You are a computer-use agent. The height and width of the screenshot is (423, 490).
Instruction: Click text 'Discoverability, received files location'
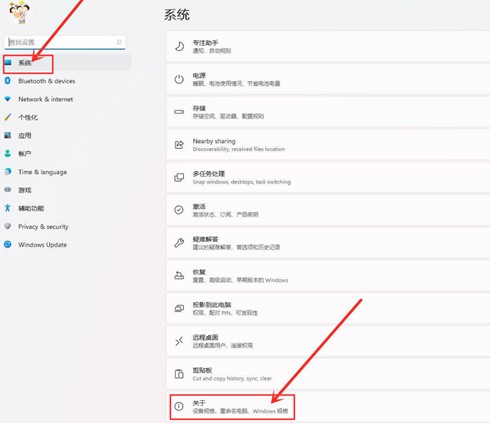(239, 149)
